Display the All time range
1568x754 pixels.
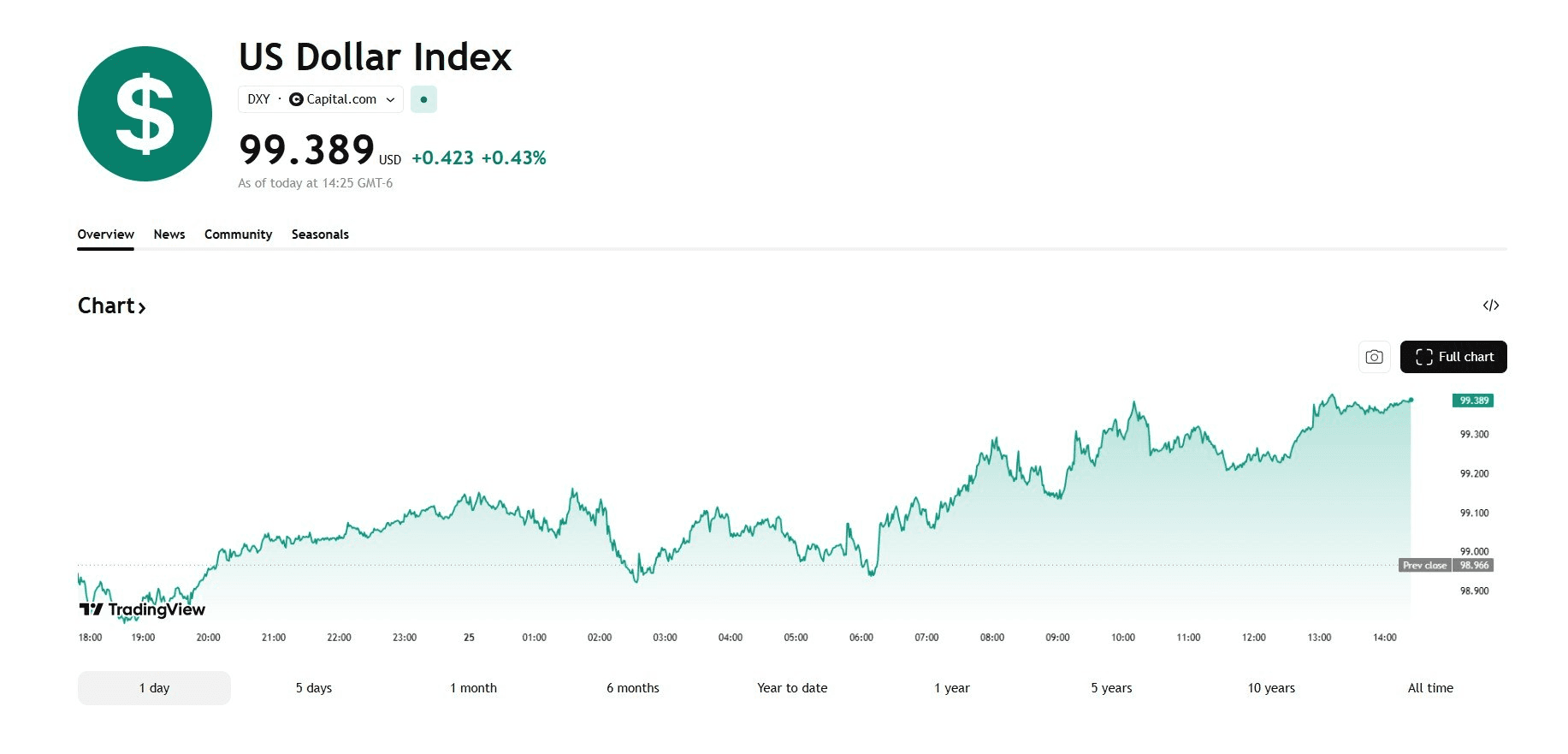click(1430, 688)
